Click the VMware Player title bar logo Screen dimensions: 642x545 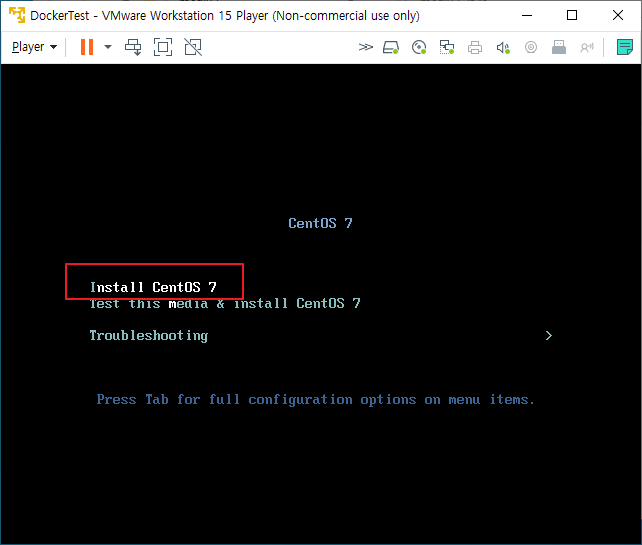click(x=17, y=15)
